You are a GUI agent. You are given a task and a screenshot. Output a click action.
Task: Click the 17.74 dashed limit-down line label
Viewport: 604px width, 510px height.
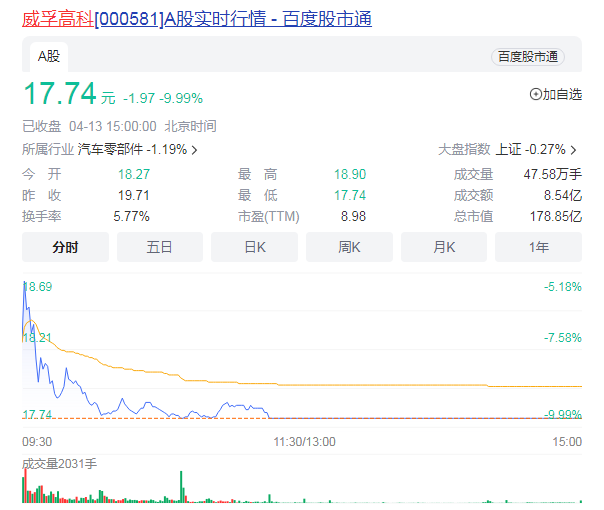[37, 414]
